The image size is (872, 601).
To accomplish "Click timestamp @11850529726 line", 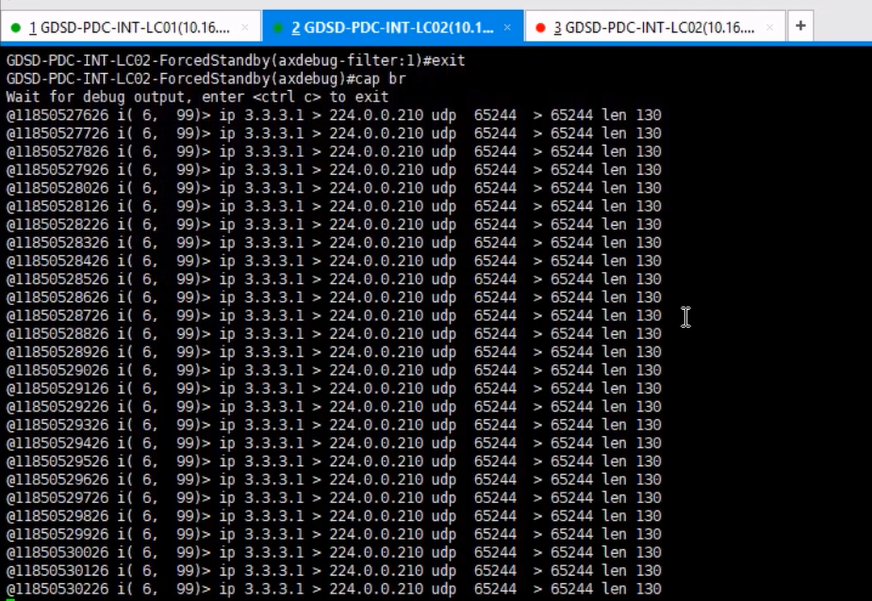I will [334, 499].
